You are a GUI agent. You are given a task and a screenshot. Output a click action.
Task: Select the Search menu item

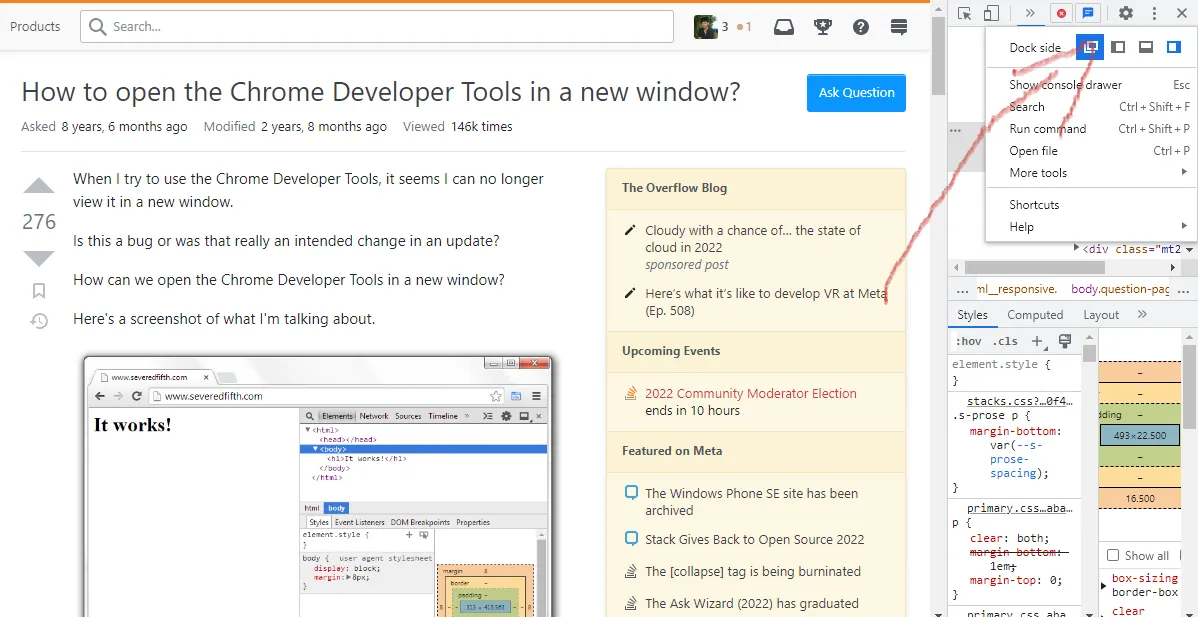point(1091,107)
